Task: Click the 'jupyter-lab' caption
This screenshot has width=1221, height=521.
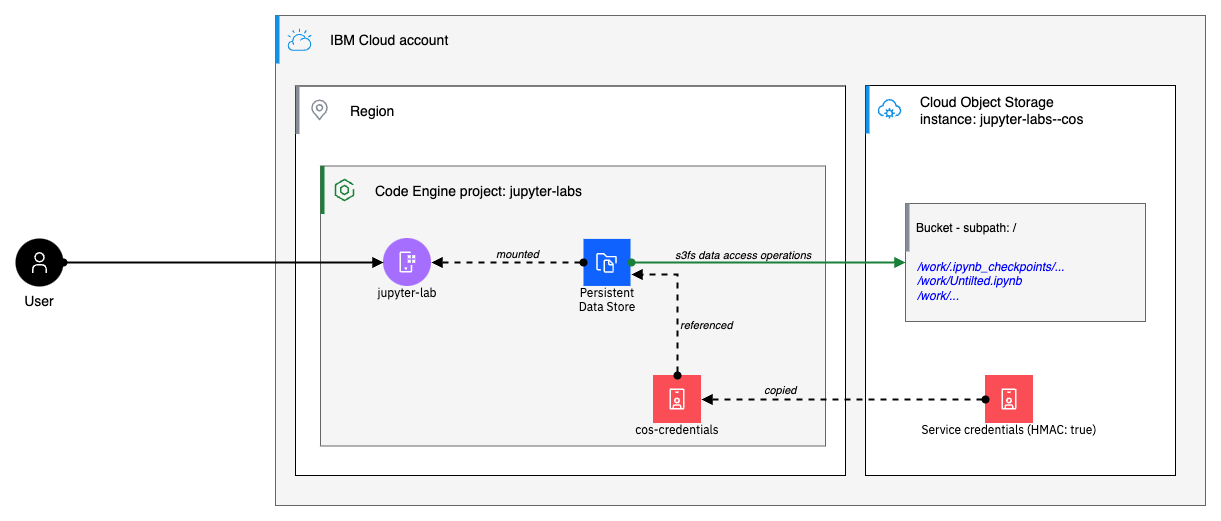Action: point(407,294)
